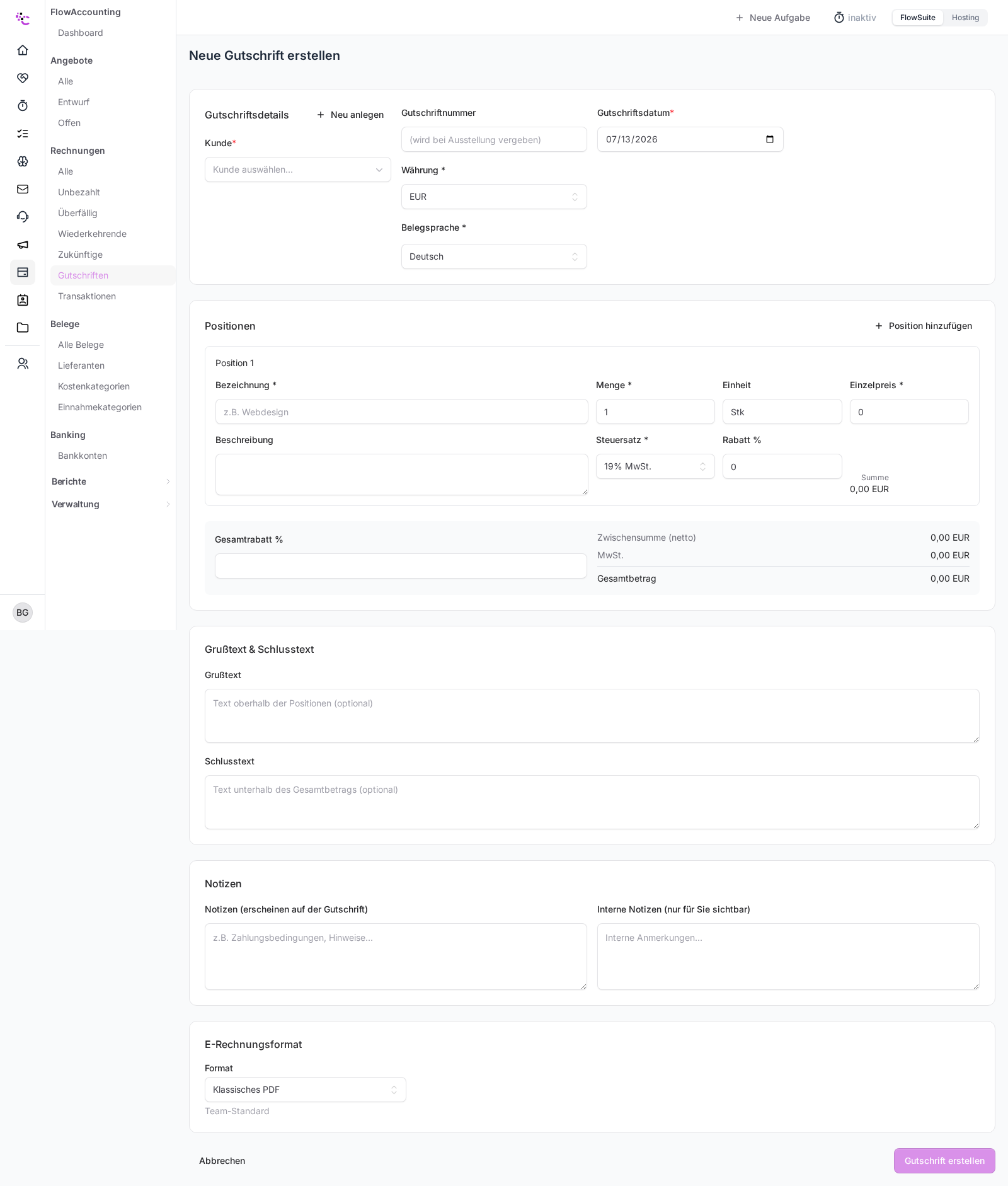Toggle the inaktiv timer status
This screenshot has height=1186, width=1008.
[855, 18]
